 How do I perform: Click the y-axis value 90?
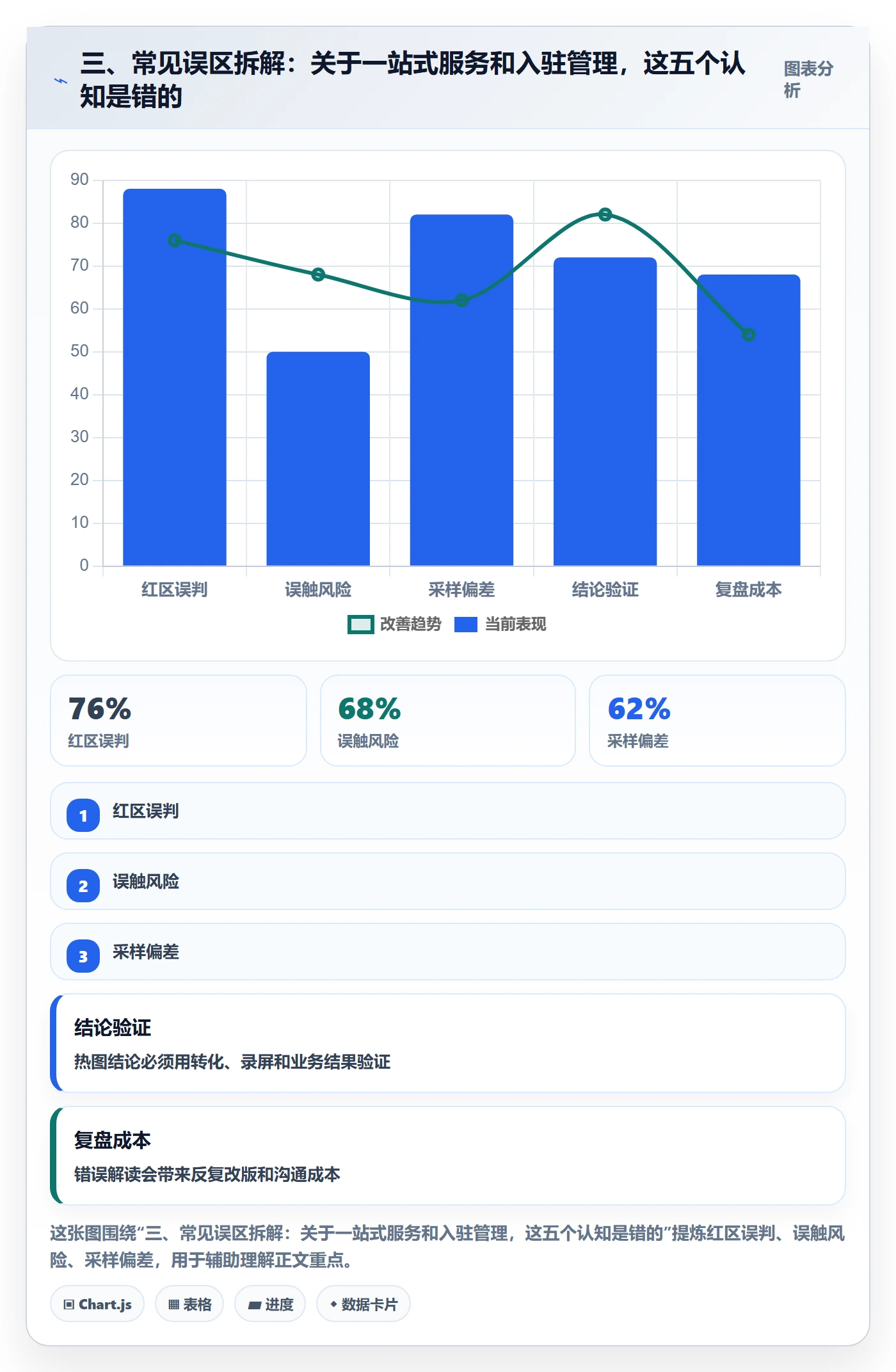[79, 180]
